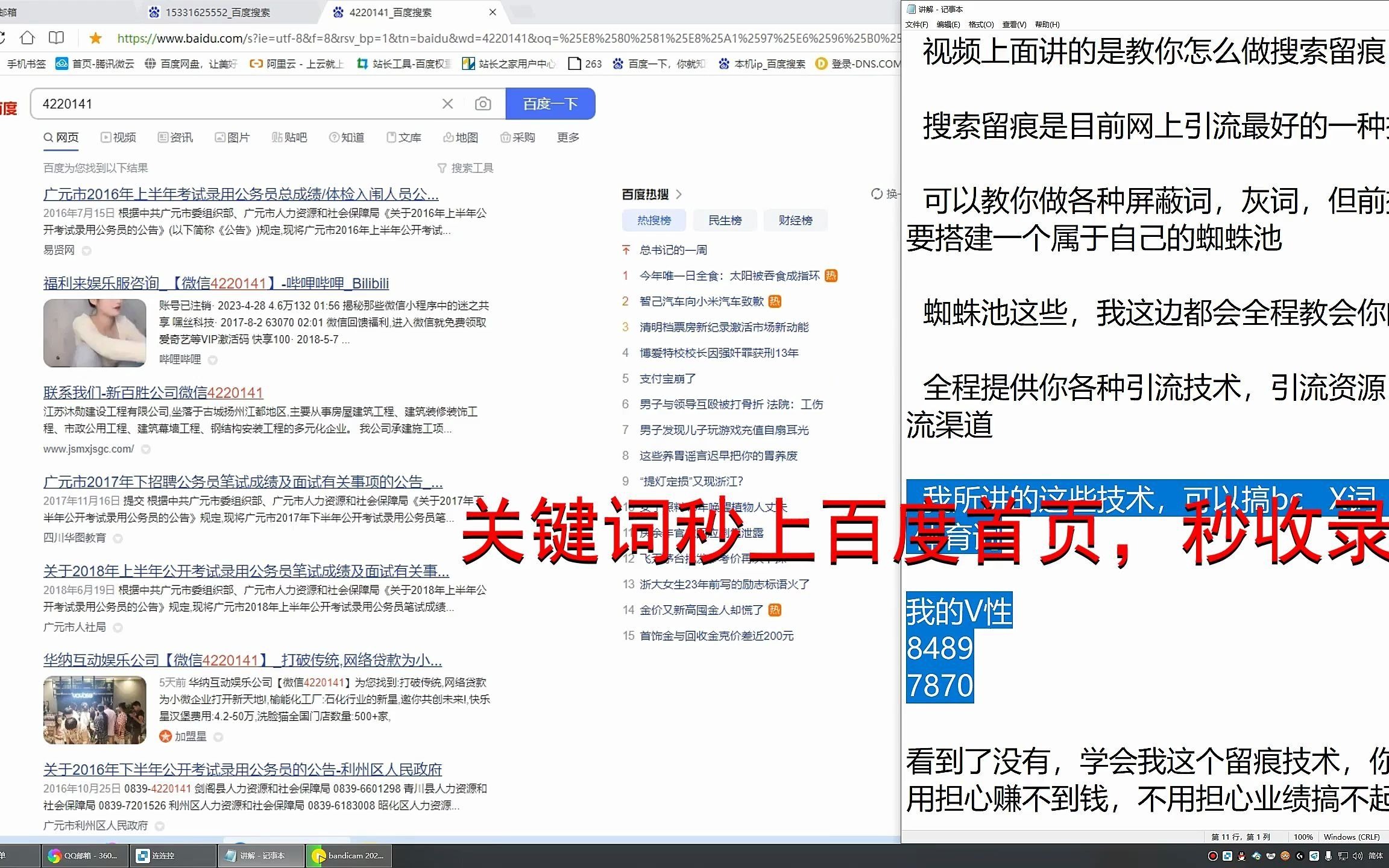This screenshot has height=868, width=1389.
Task: Click the QQ邮箱 taskbar button
Action: (x=84, y=856)
